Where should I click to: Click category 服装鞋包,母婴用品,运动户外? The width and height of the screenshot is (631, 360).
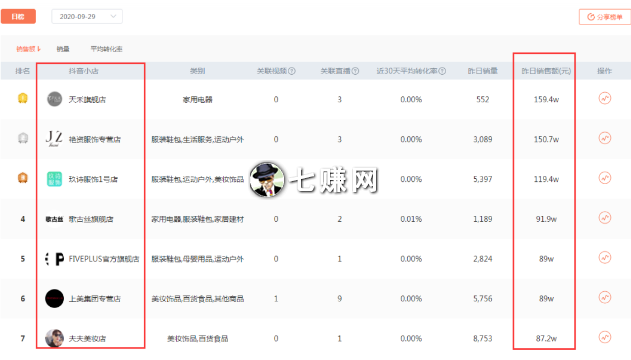198,259
